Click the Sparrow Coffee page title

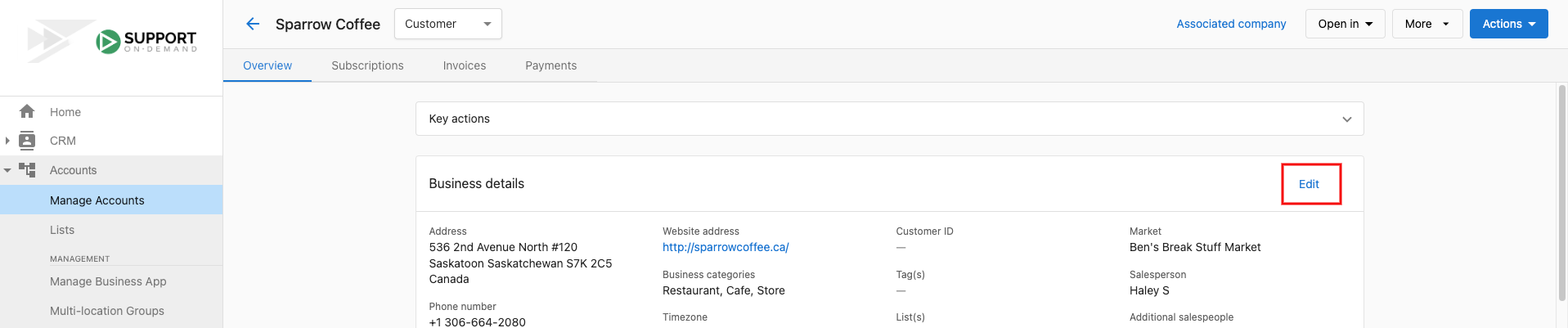click(x=328, y=25)
